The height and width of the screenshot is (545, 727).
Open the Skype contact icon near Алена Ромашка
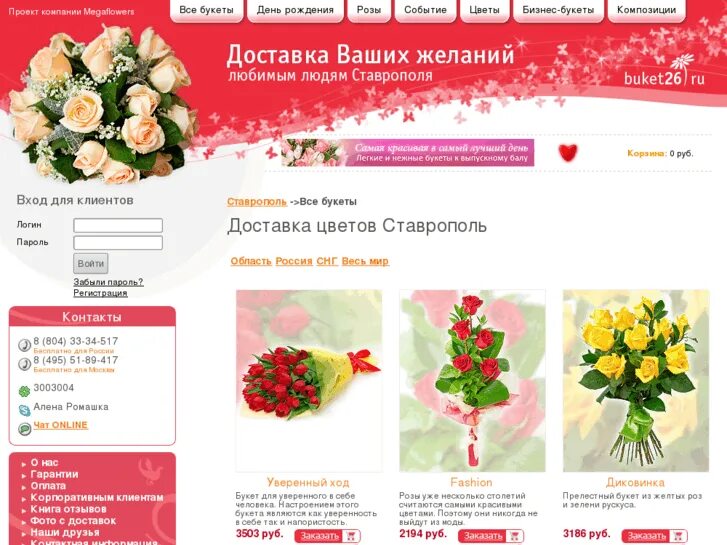coord(24,410)
